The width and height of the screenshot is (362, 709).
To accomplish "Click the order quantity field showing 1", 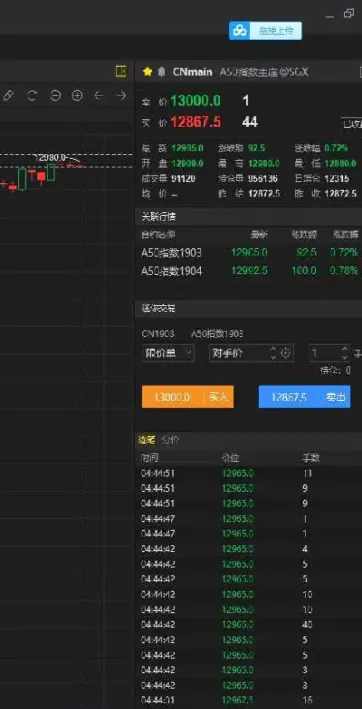I will (x=324, y=353).
